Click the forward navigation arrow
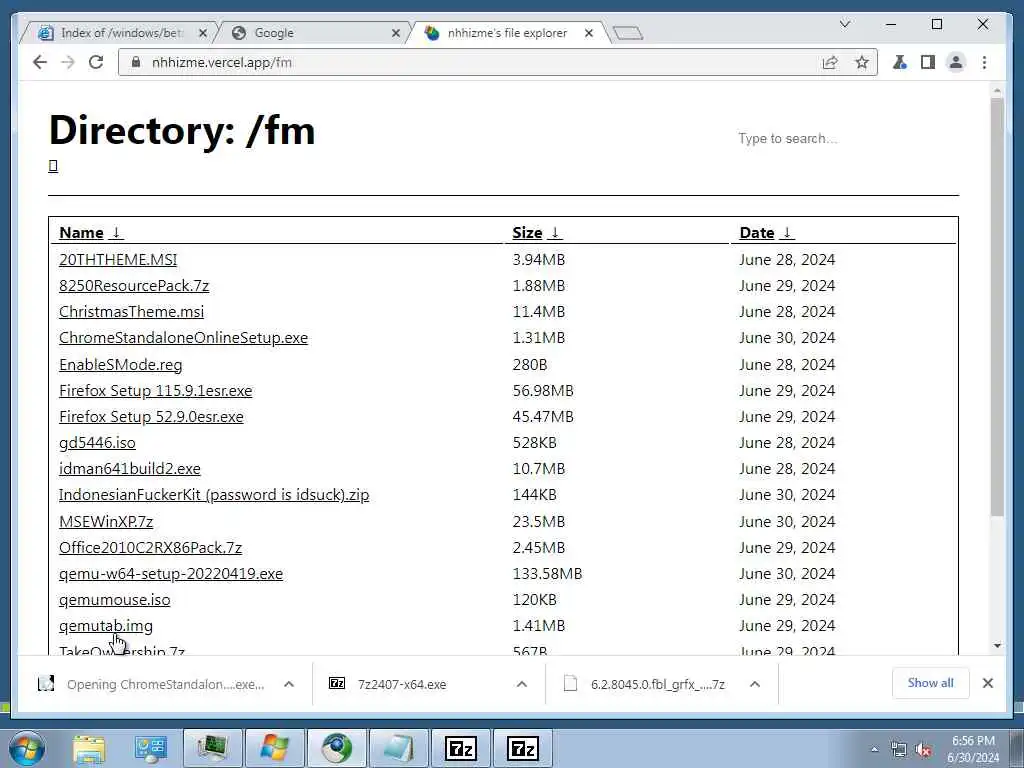The width and height of the screenshot is (1024, 768). click(68, 62)
